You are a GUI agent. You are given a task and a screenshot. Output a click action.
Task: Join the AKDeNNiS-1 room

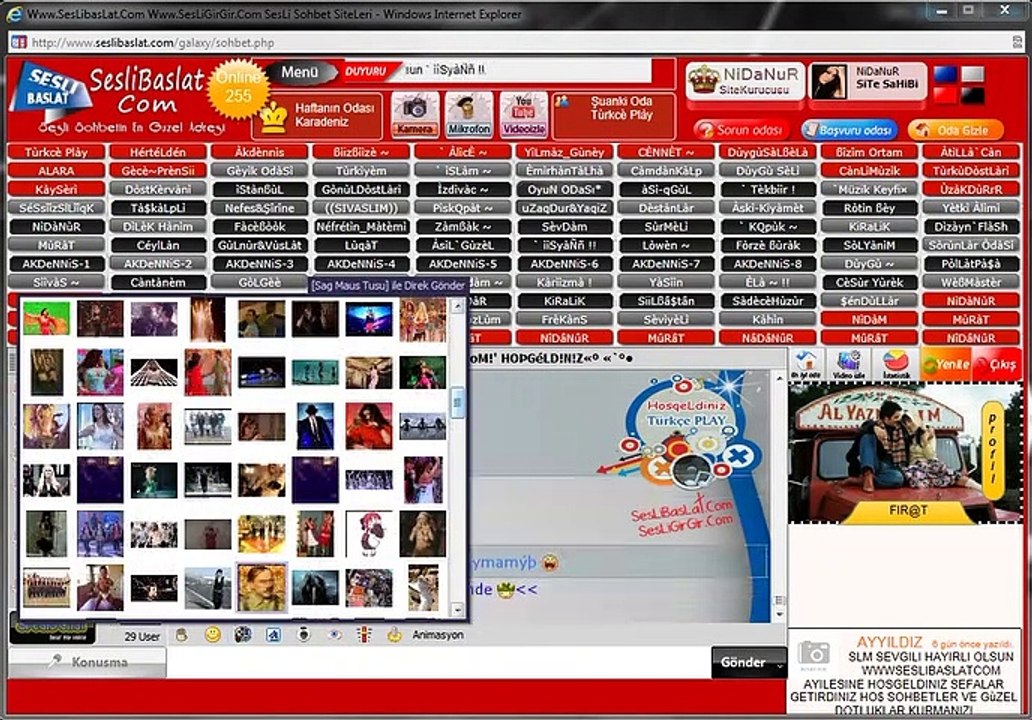coord(56,264)
